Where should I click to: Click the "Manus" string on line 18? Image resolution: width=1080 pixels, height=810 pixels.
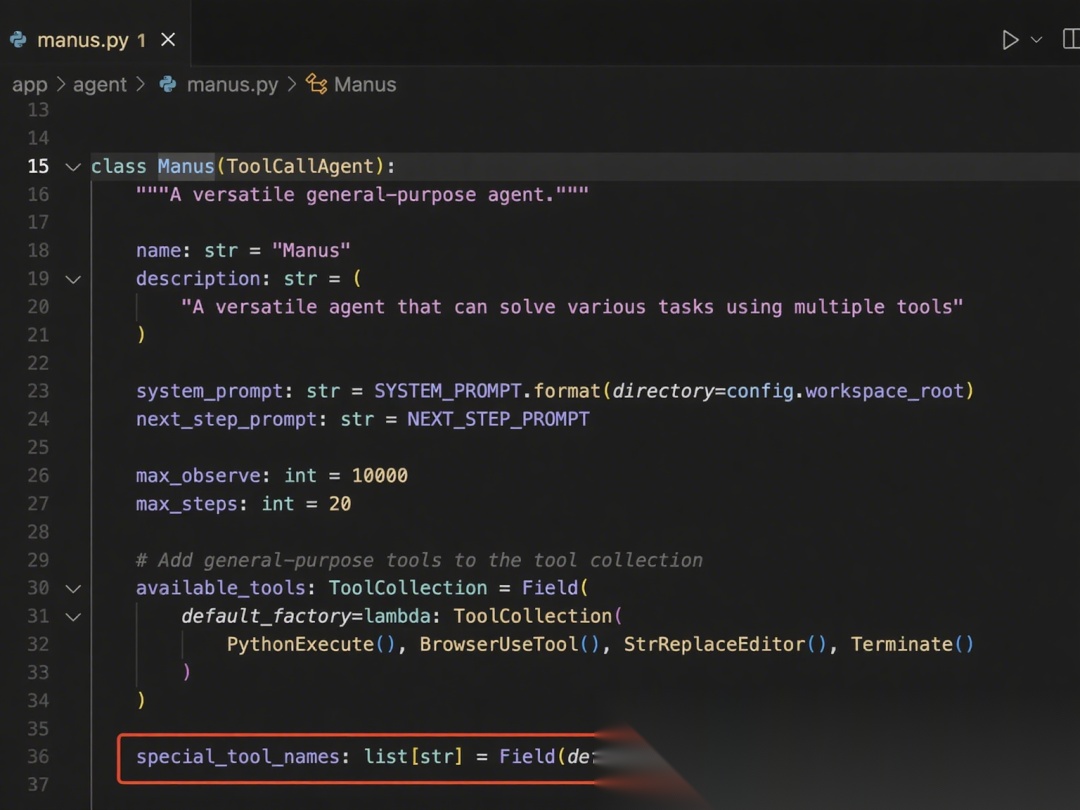point(311,251)
